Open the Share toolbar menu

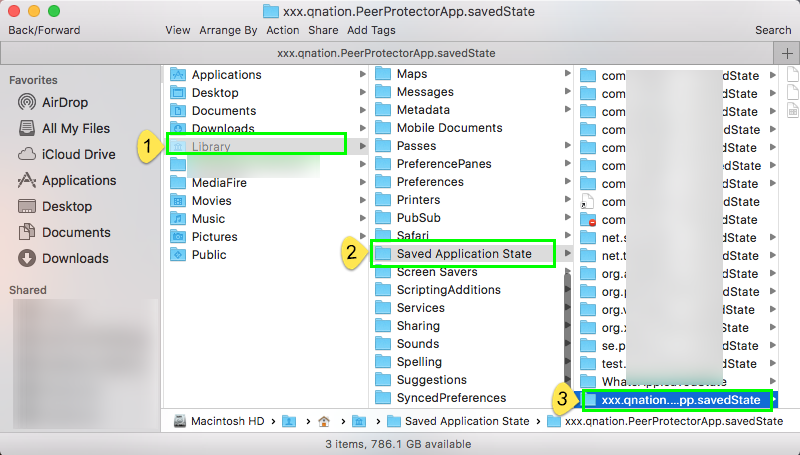click(x=323, y=30)
